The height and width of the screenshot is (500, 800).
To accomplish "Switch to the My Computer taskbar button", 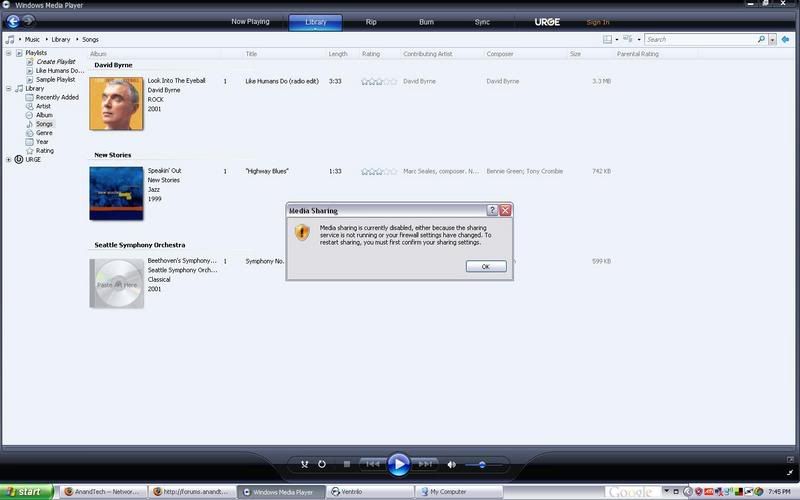I will click(x=459, y=492).
